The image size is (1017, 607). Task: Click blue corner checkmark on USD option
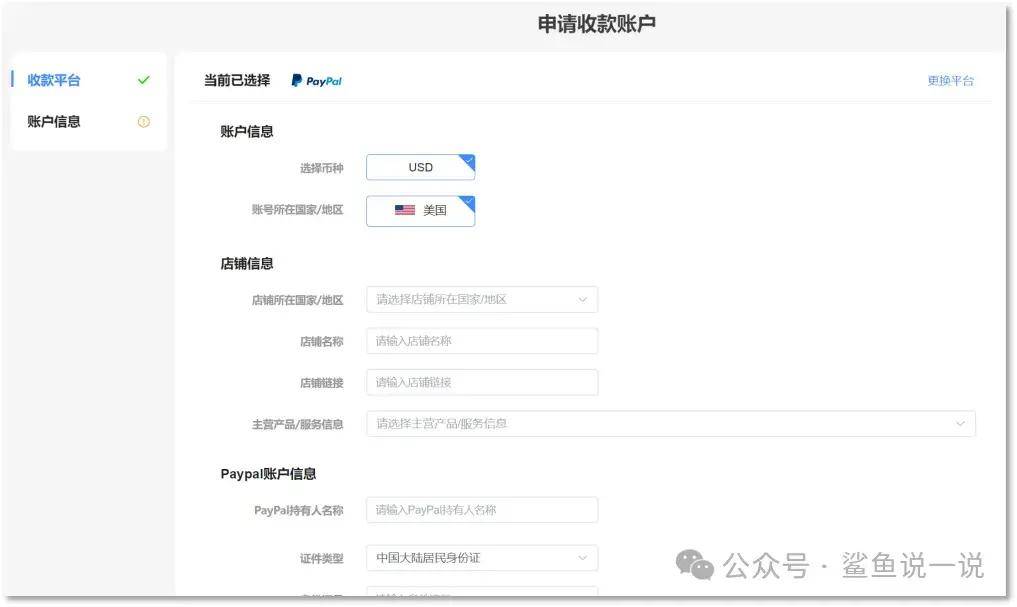tap(468, 160)
